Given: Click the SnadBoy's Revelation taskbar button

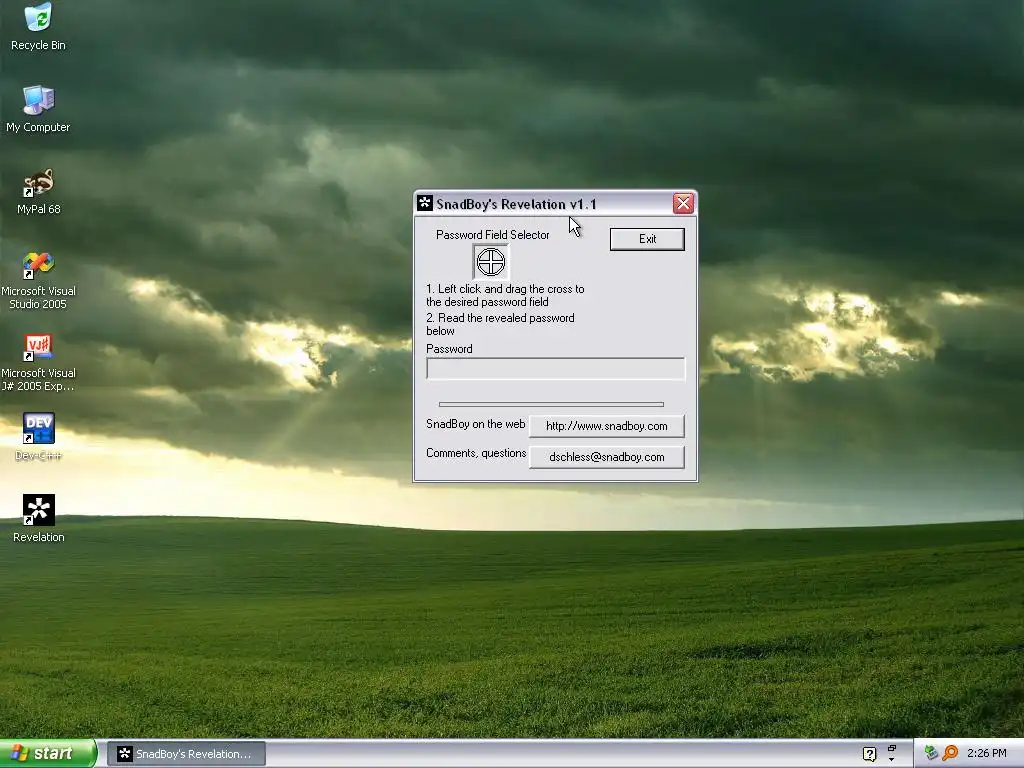Looking at the screenshot, I should (186, 754).
